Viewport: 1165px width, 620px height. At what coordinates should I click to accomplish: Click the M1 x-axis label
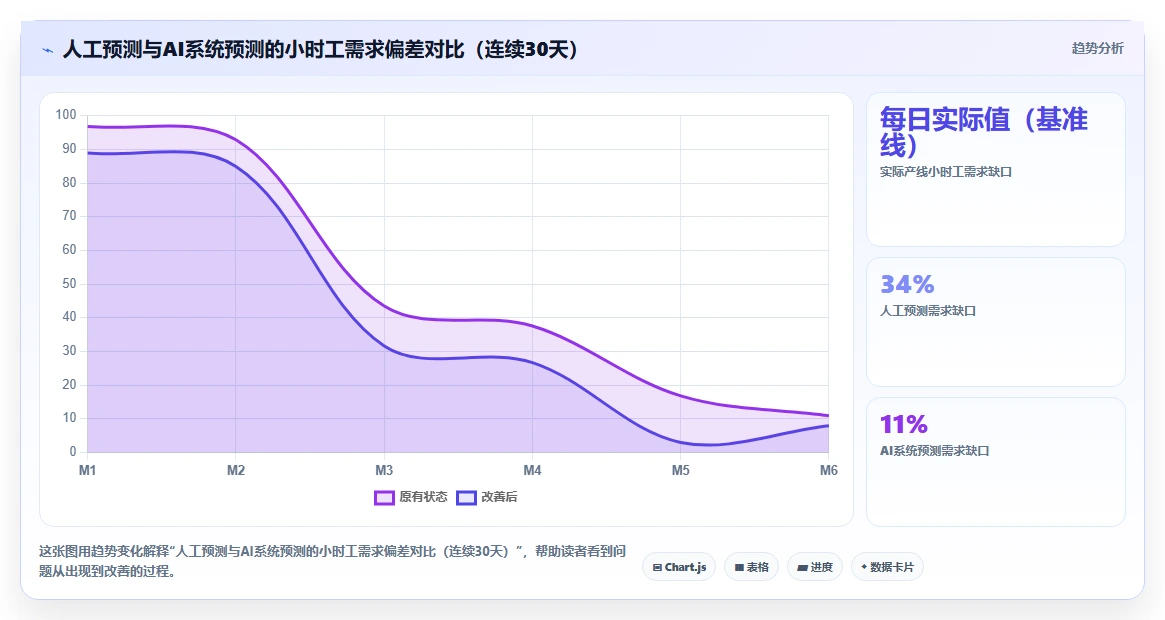88,471
